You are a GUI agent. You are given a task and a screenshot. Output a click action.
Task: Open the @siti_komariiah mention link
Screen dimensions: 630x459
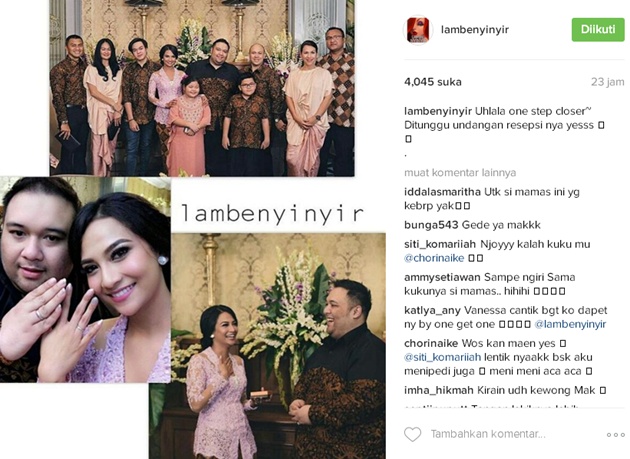pyautogui.click(x=442, y=357)
